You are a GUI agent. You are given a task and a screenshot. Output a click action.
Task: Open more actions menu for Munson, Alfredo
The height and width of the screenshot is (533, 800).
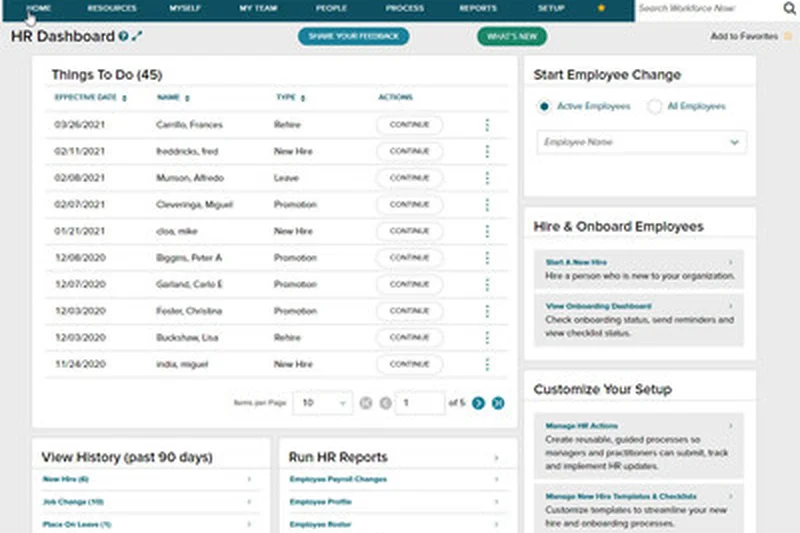[487, 178]
